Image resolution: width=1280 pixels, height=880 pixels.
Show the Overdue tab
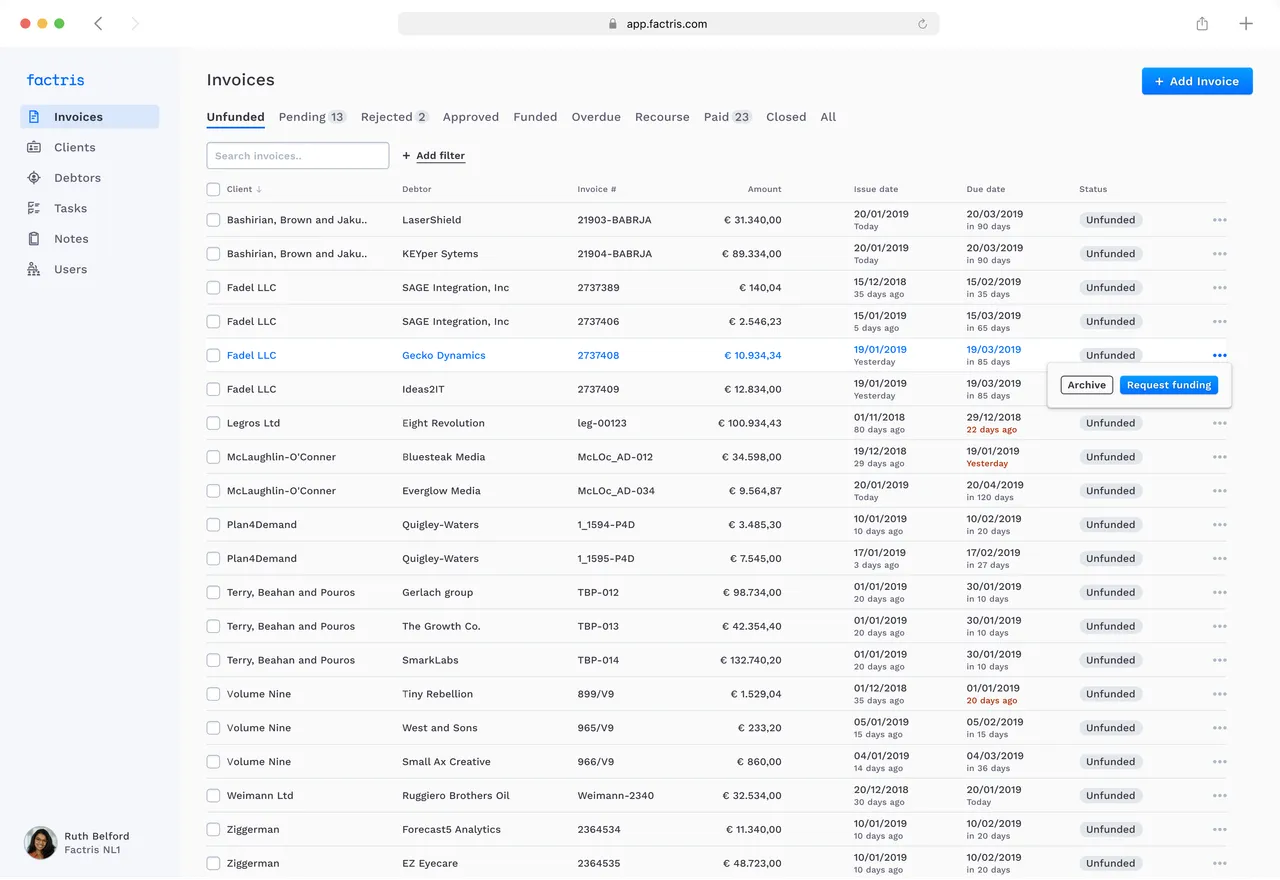click(596, 117)
